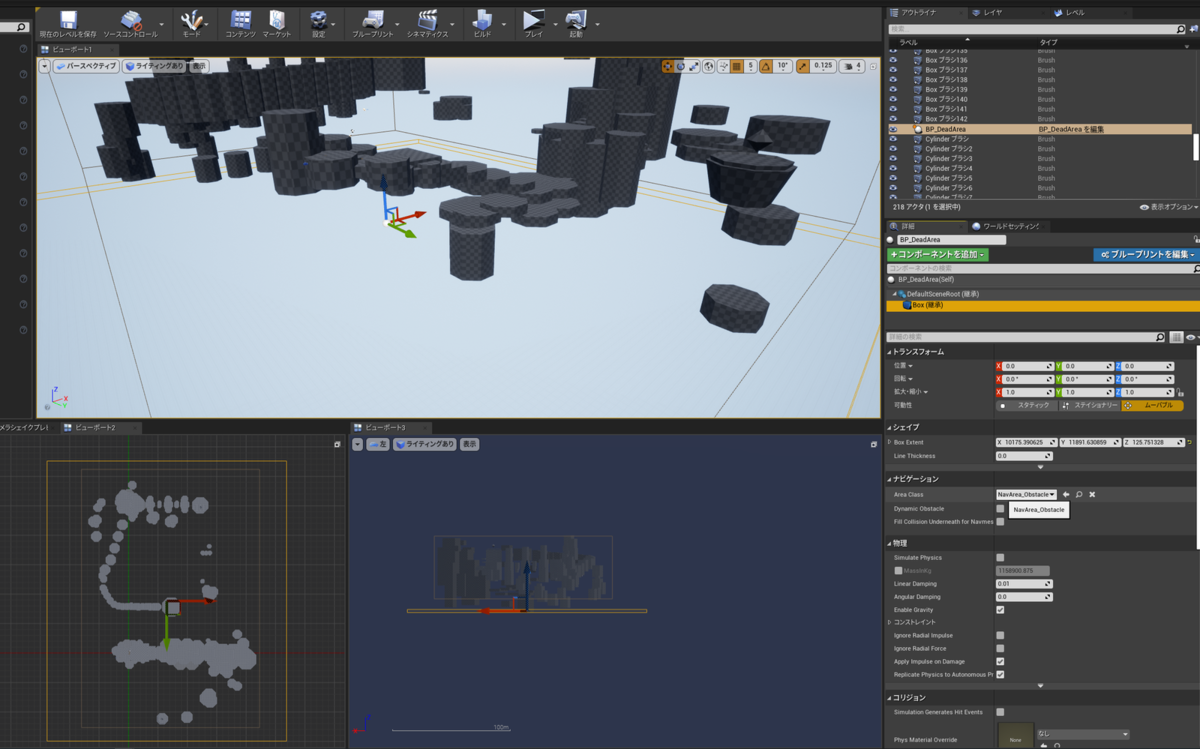Open the Modes (モード) toolbar icon
The image size is (1200, 749).
pos(191,20)
